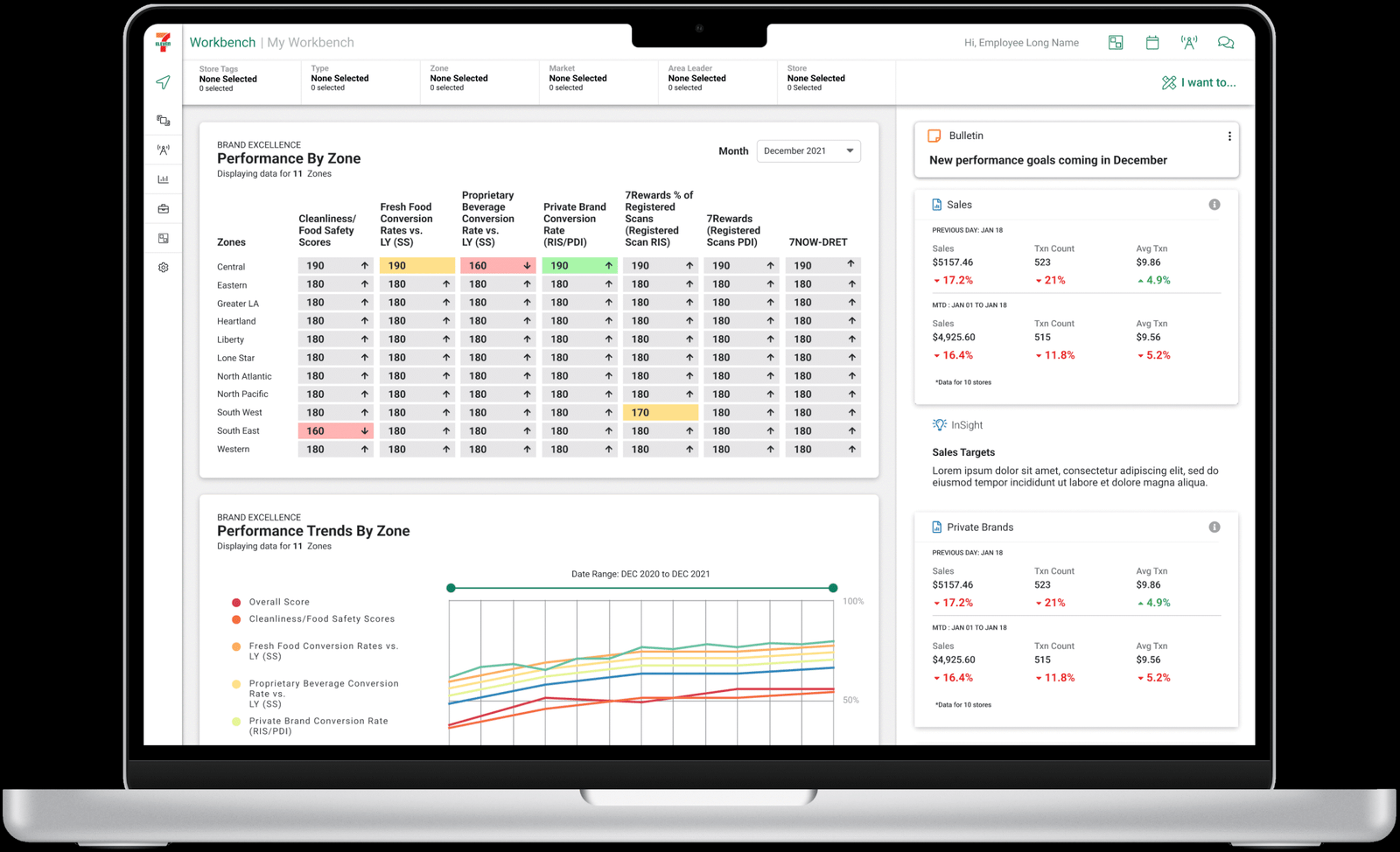Image resolution: width=1400 pixels, height=852 pixels.
Task: Click the Proprietary Beverage Conversion legend dot
Action: [x=236, y=684]
